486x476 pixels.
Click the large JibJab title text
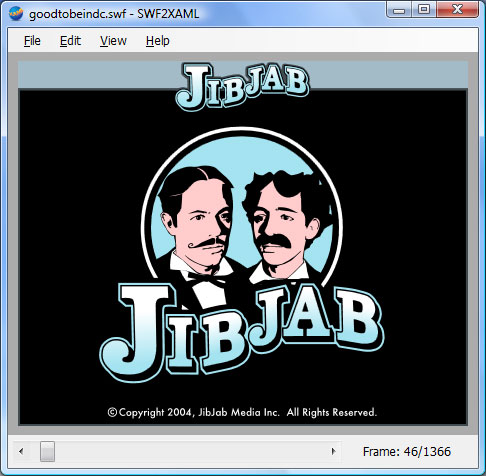click(242, 332)
